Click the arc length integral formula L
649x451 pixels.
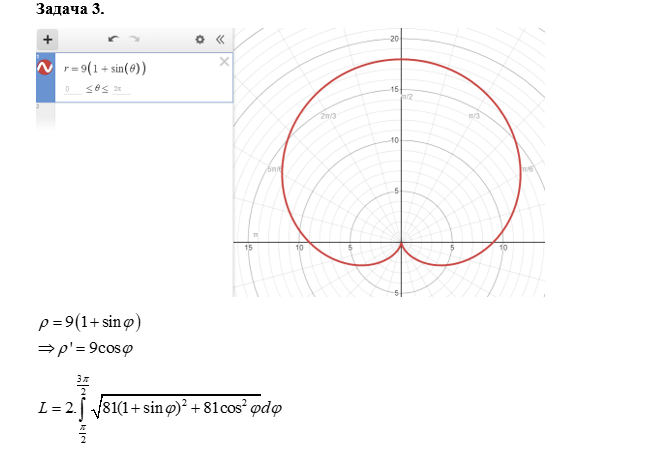[161, 409]
